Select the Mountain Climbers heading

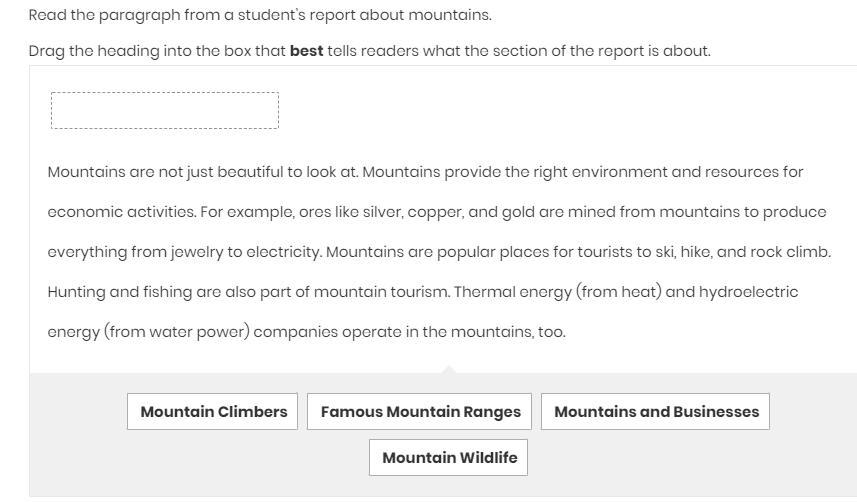click(x=213, y=412)
